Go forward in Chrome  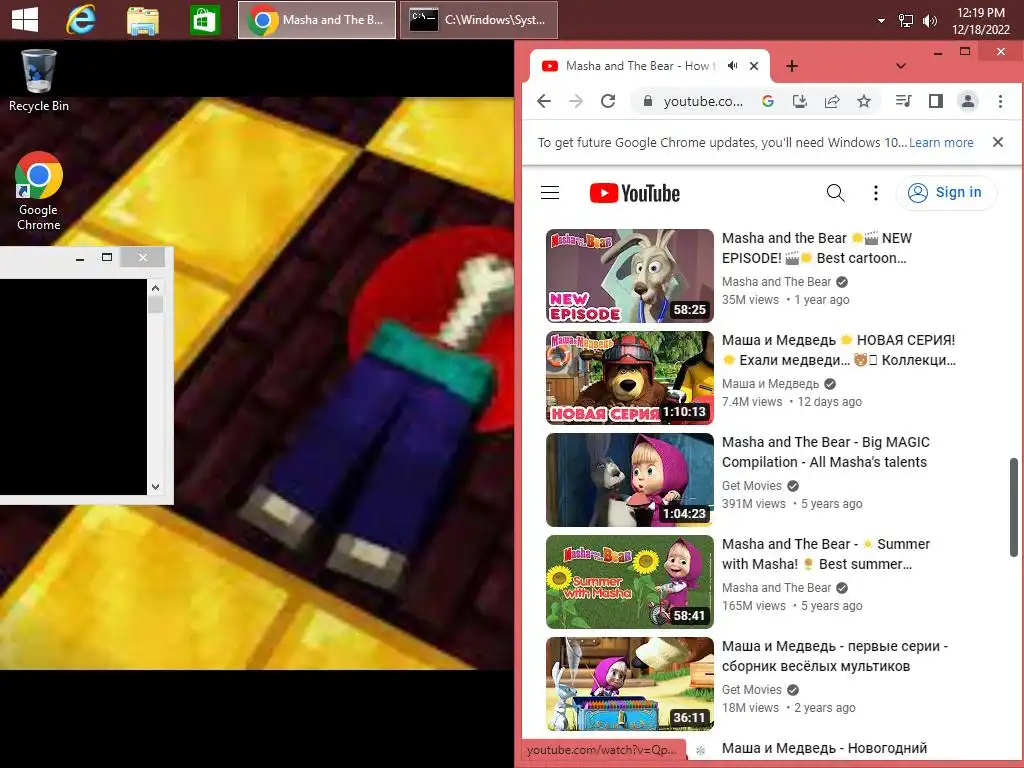[x=575, y=101]
